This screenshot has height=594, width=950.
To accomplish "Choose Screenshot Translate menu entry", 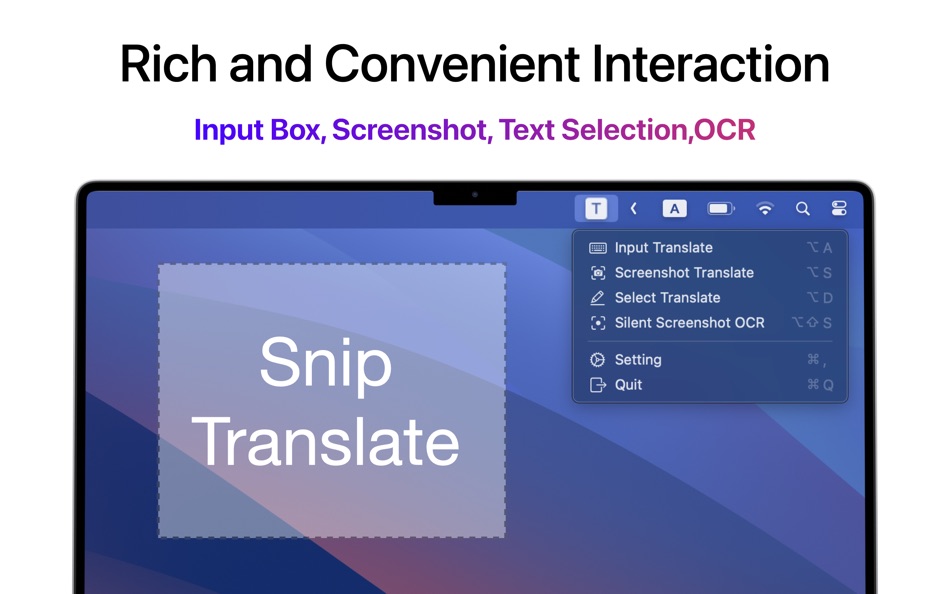I will coord(710,273).
